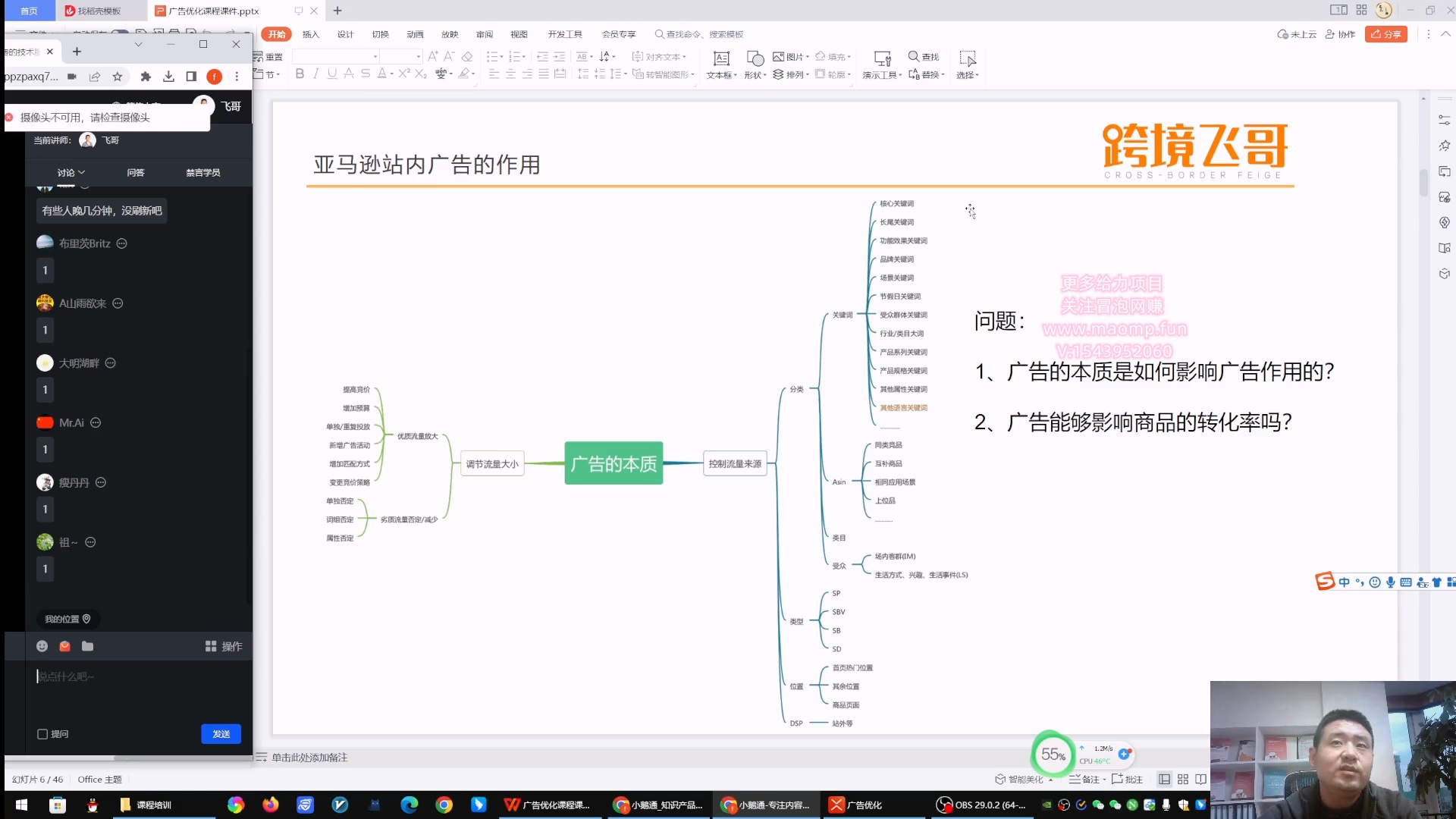Switch to the 首页 tab in WPS
1456x819 pixels.
[x=29, y=11]
